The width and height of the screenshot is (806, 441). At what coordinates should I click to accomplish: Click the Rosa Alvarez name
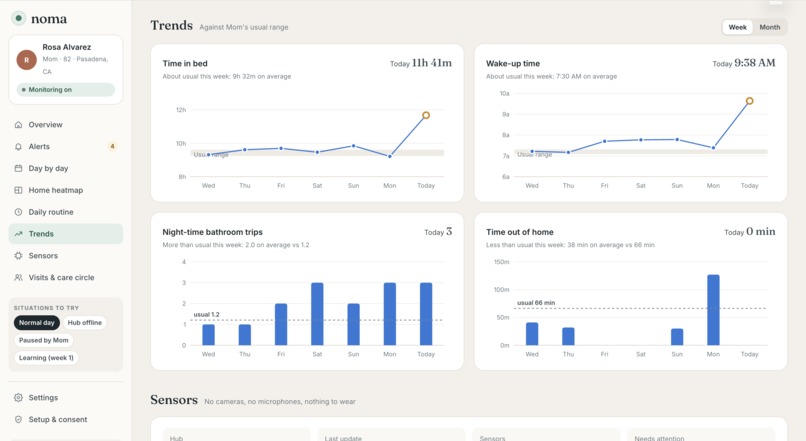tap(66, 47)
